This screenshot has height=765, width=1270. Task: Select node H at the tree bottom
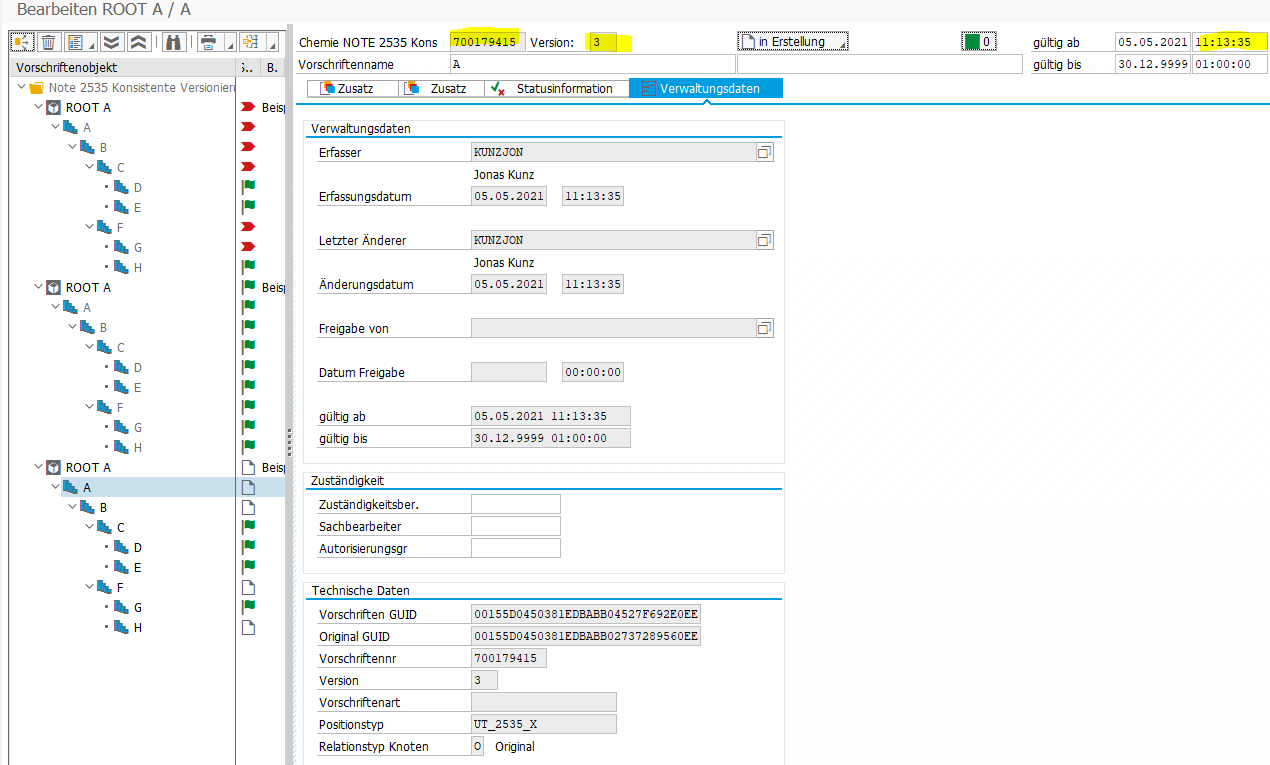(138, 628)
